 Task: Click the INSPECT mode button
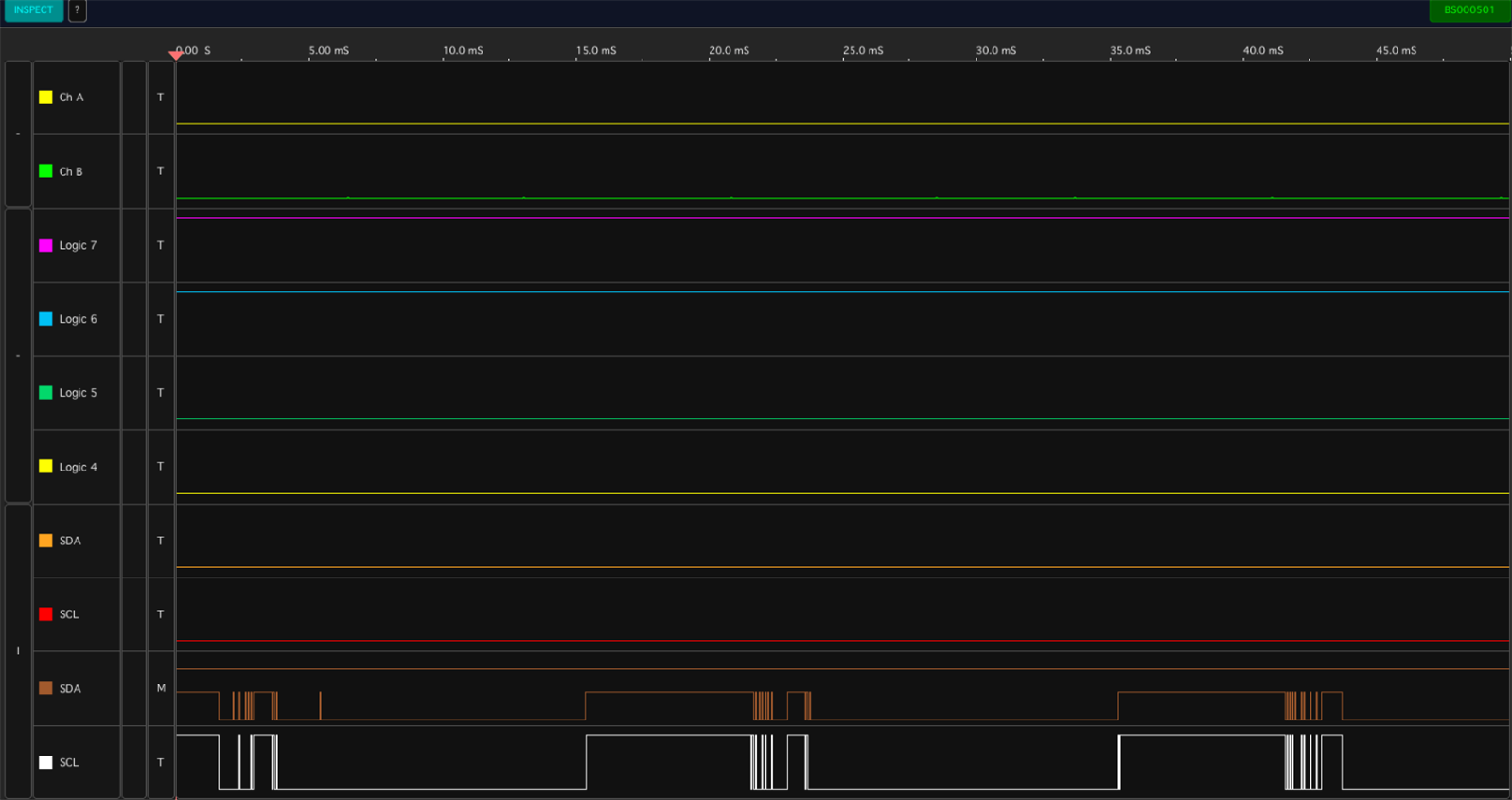(33, 10)
